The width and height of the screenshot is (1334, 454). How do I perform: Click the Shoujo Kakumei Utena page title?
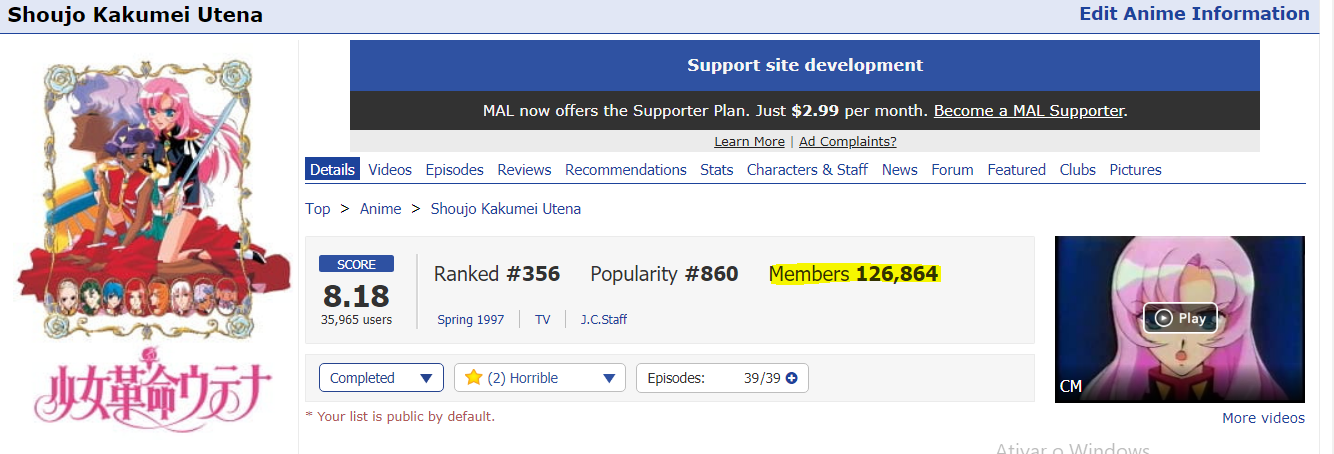tap(135, 15)
